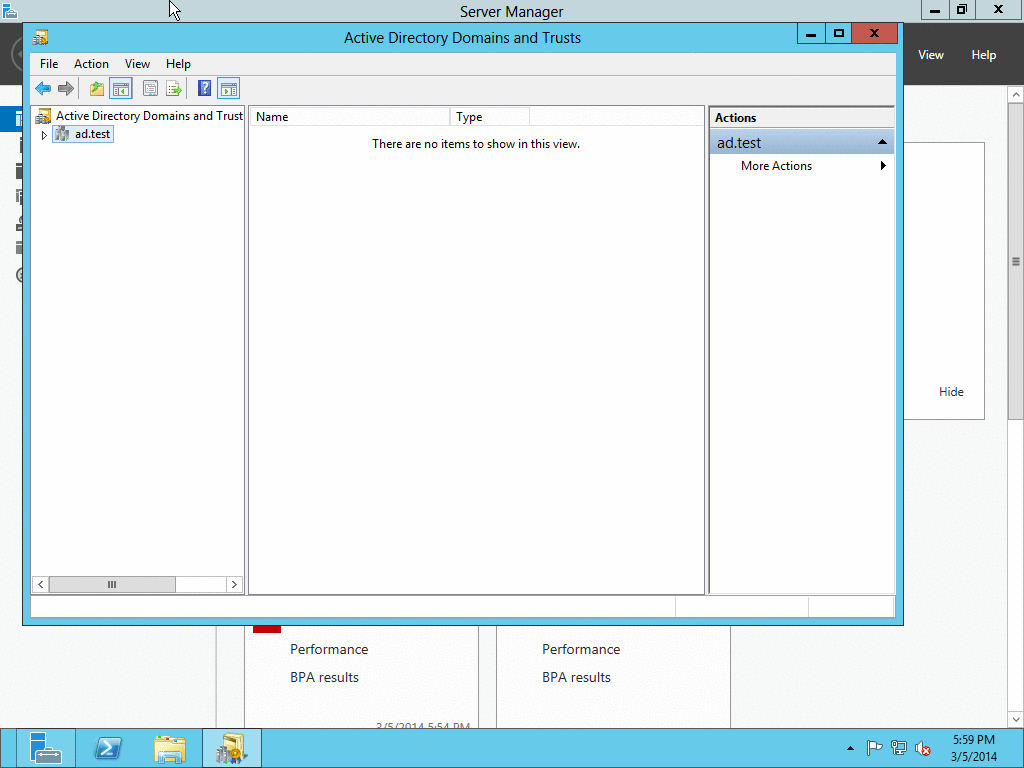Launch PowerShell from the taskbar
This screenshot has height=768, width=1024.
[108, 747]
